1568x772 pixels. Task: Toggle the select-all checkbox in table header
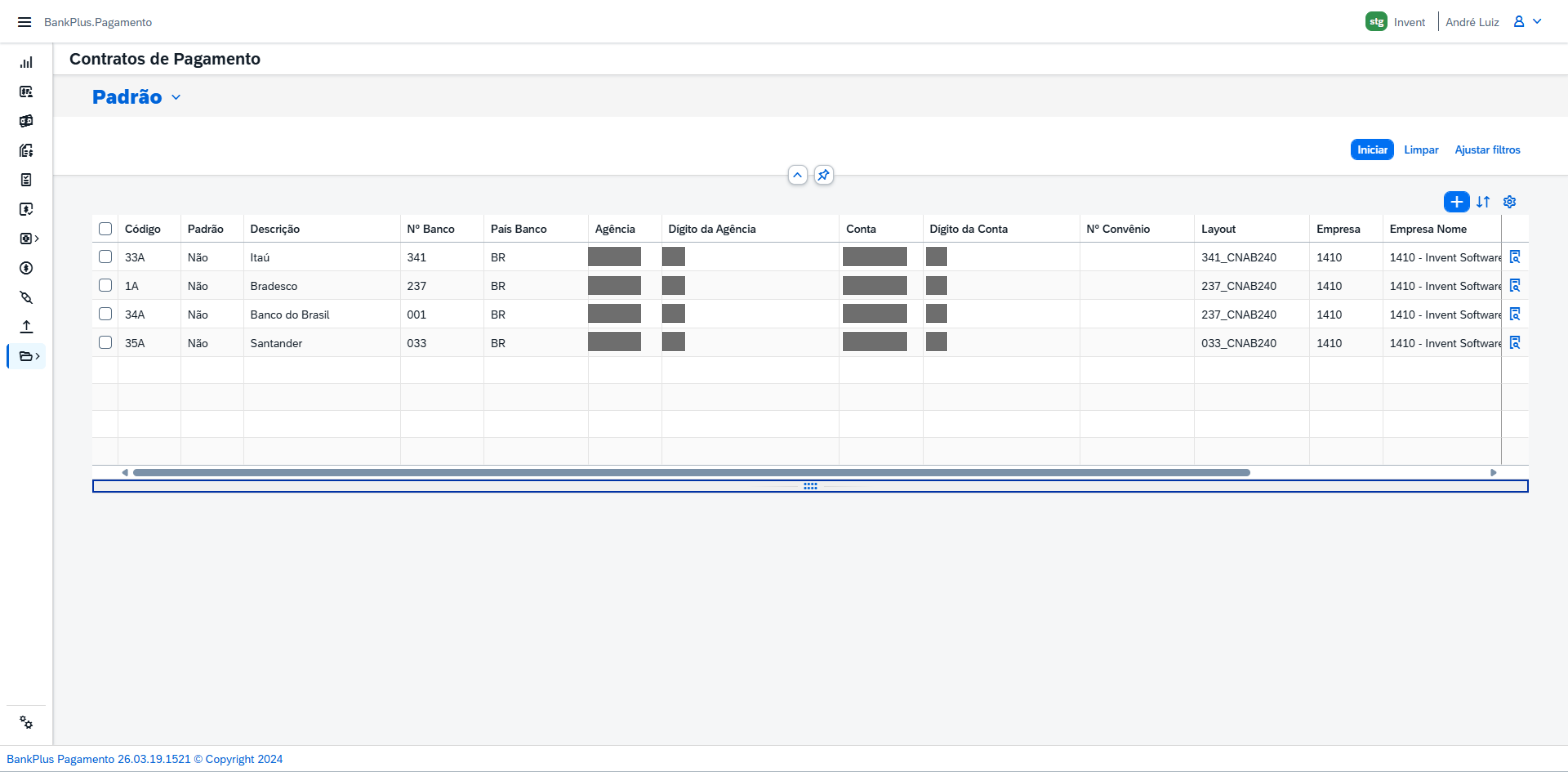coord(105,229)
